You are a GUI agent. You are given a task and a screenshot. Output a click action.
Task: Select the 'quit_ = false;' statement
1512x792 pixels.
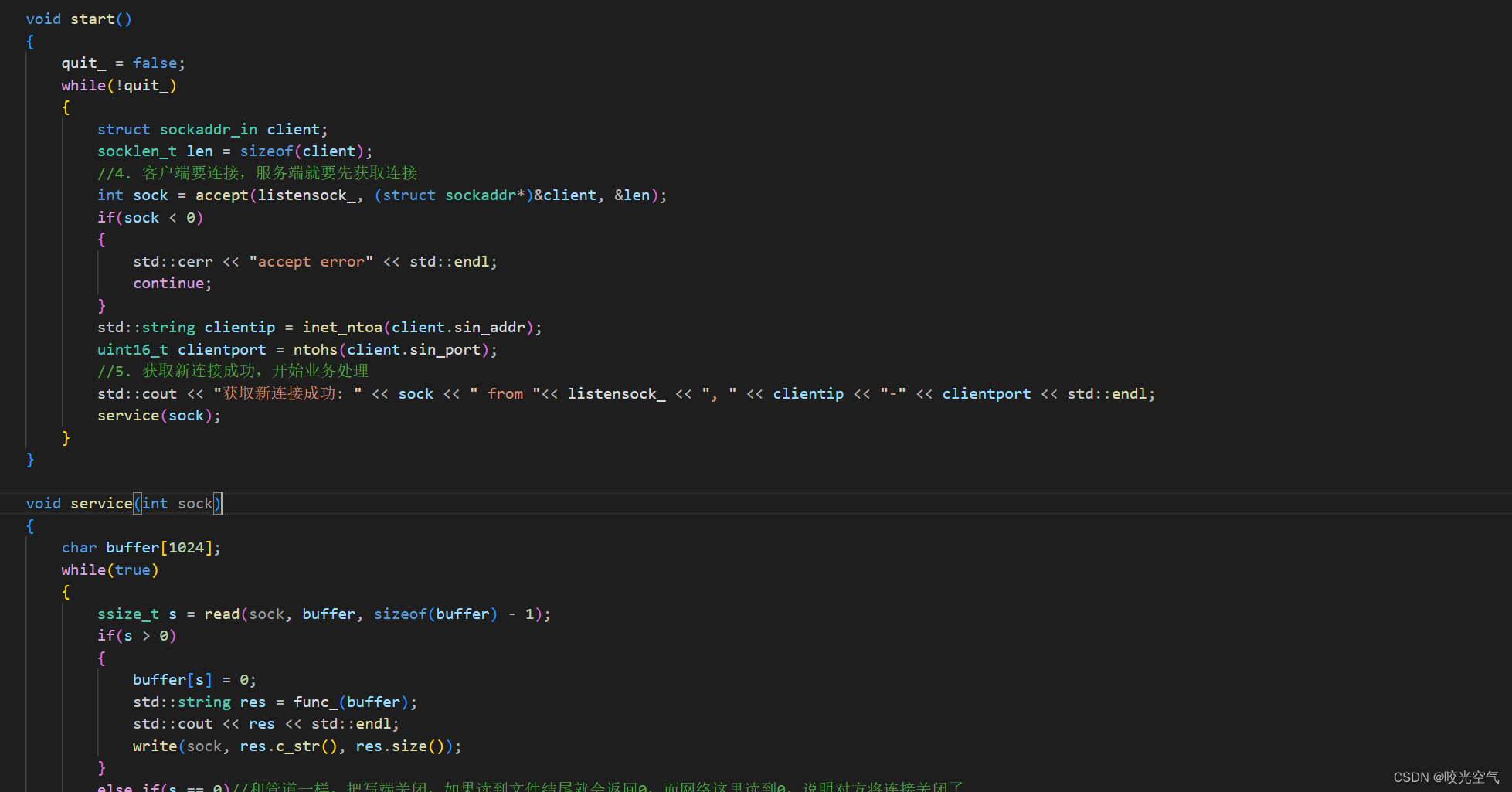point(124,63)
